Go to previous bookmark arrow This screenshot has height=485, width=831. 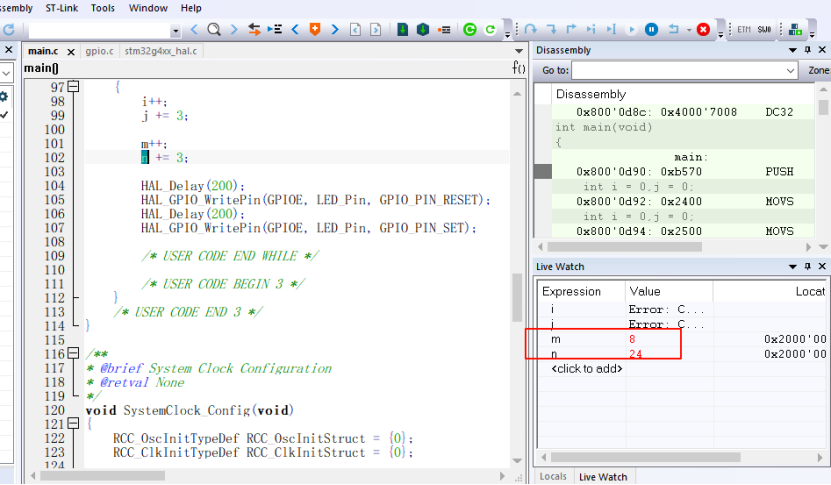pyautogui.click(x=295, y=30)
